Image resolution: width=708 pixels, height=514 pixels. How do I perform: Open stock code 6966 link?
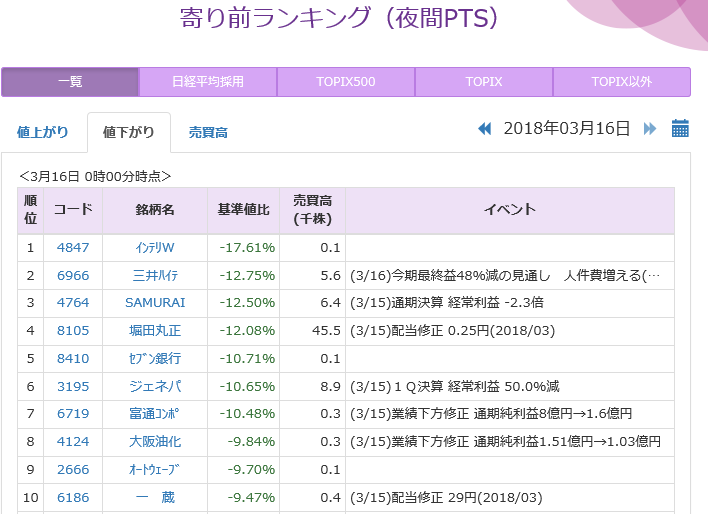coord(73,276)
